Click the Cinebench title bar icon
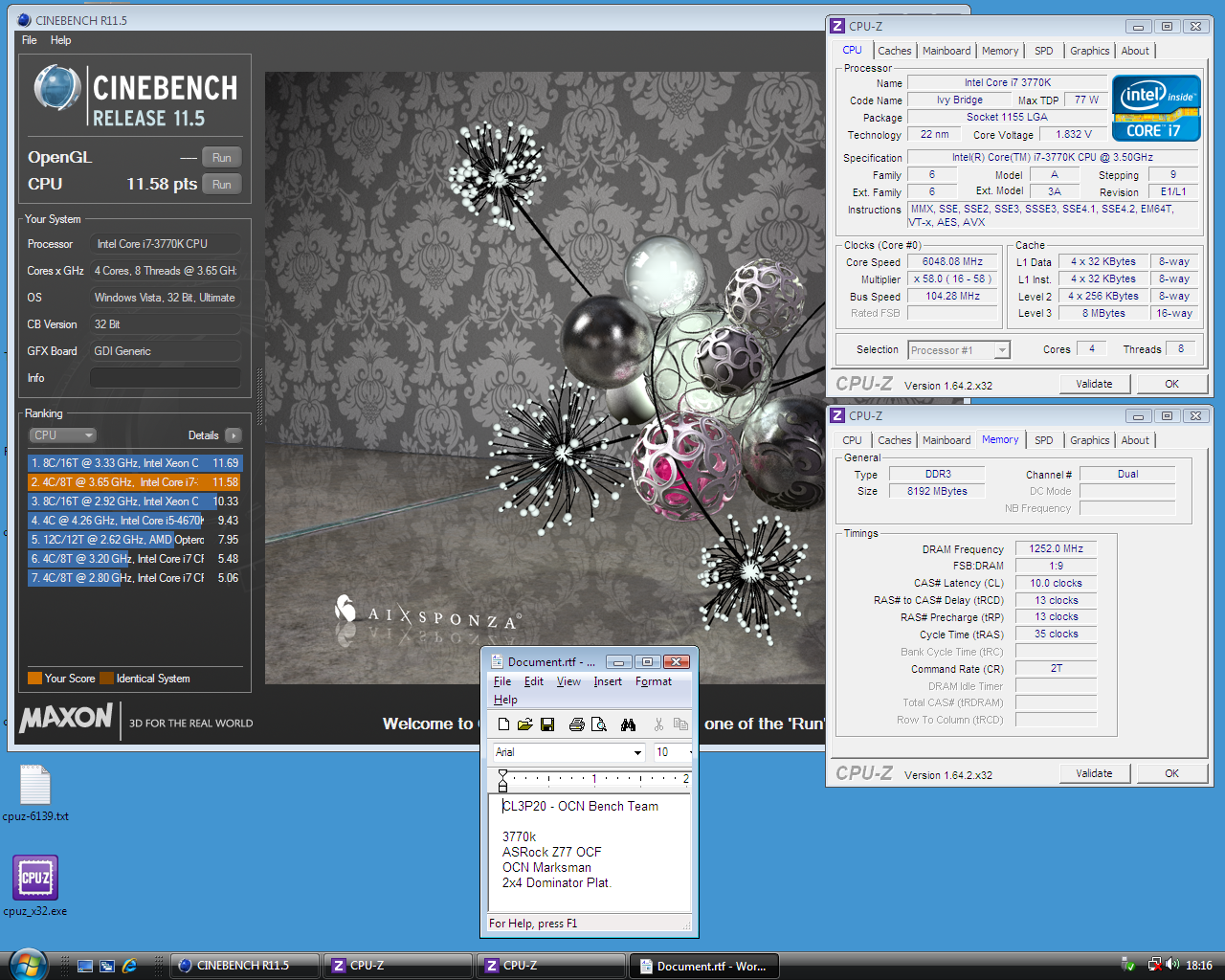The image size is (1225, 980). (24, 19)
